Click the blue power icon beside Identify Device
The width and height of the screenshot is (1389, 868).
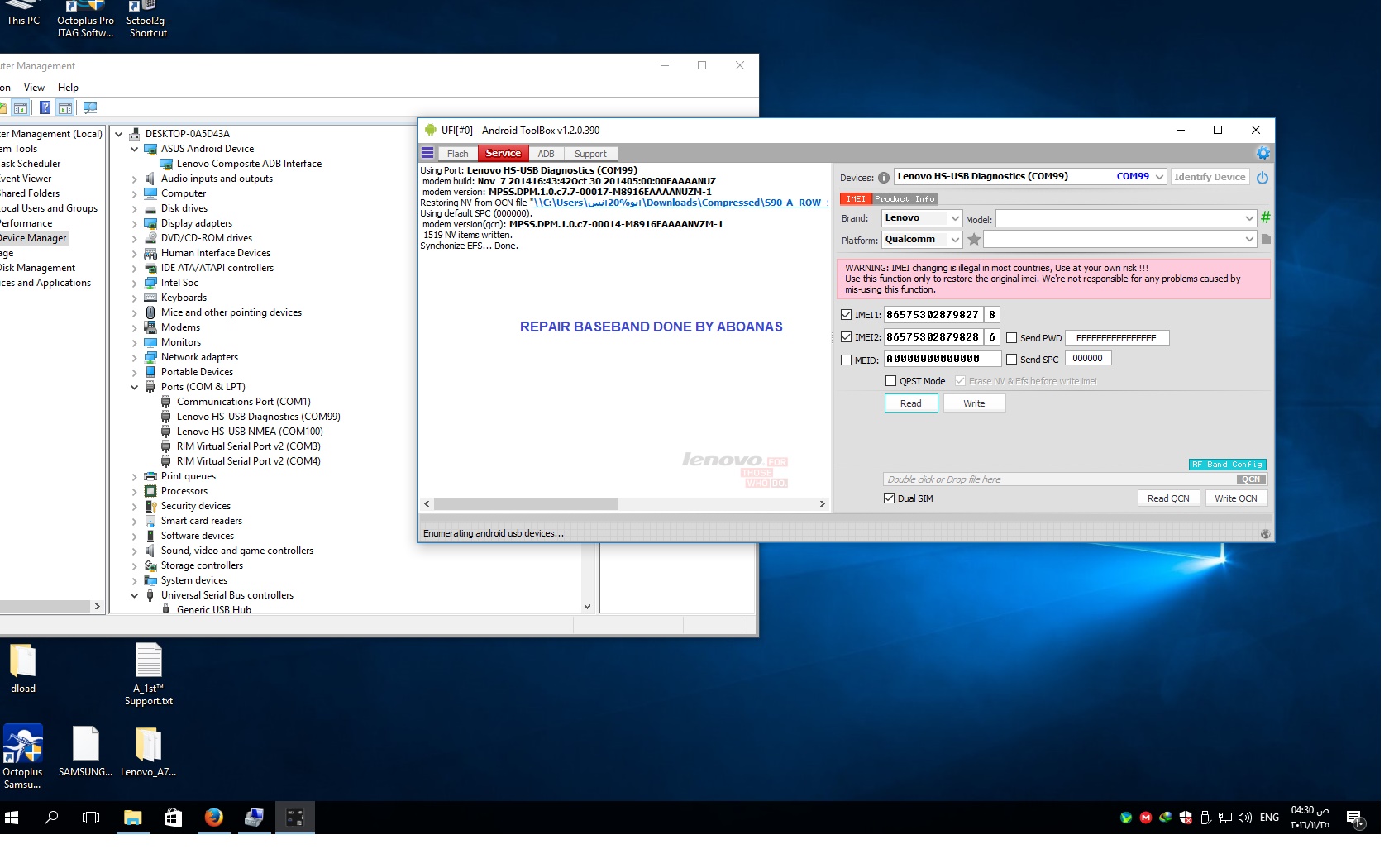(x=1263, y=177)
